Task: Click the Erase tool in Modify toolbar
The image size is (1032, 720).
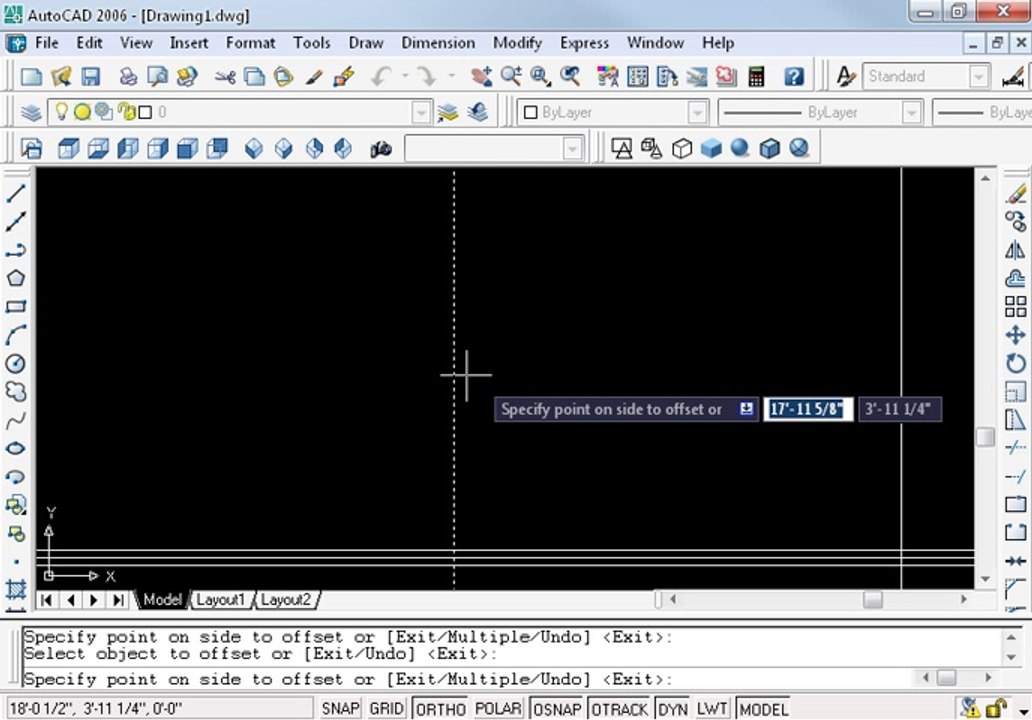Action: [x=1016, y=193]
